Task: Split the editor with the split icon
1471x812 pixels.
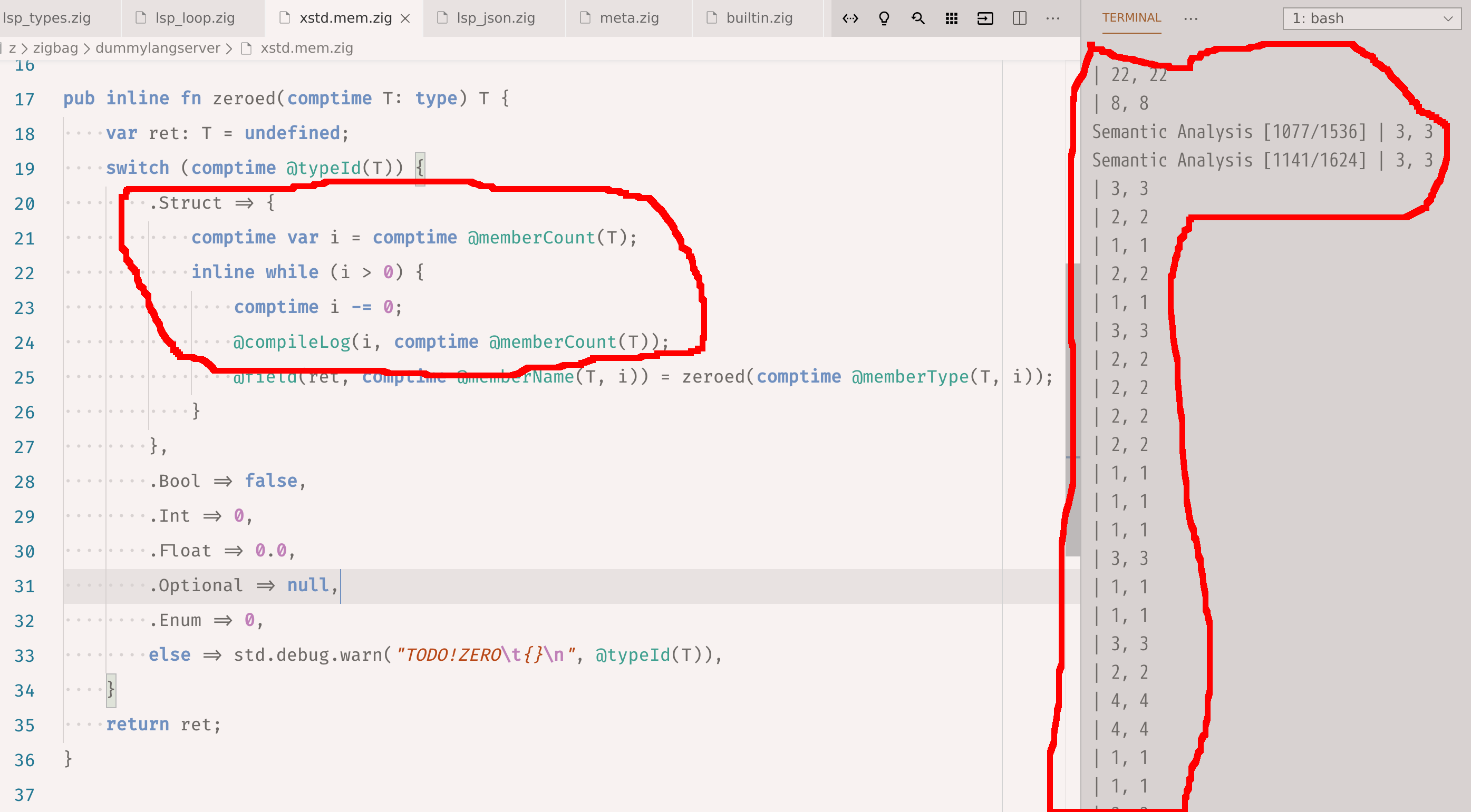Action: point(1019,18)
